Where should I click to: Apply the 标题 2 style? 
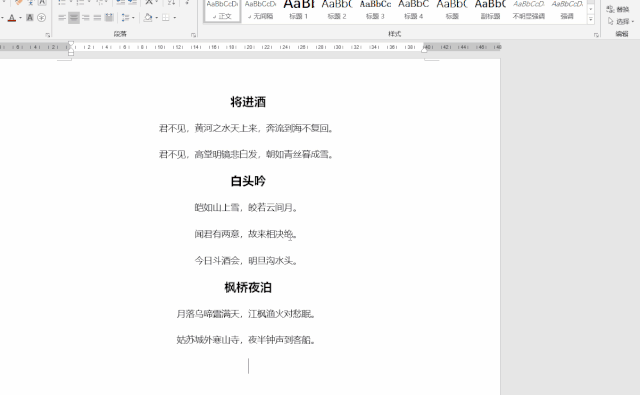pyautogui.click(x=337, y=10)
